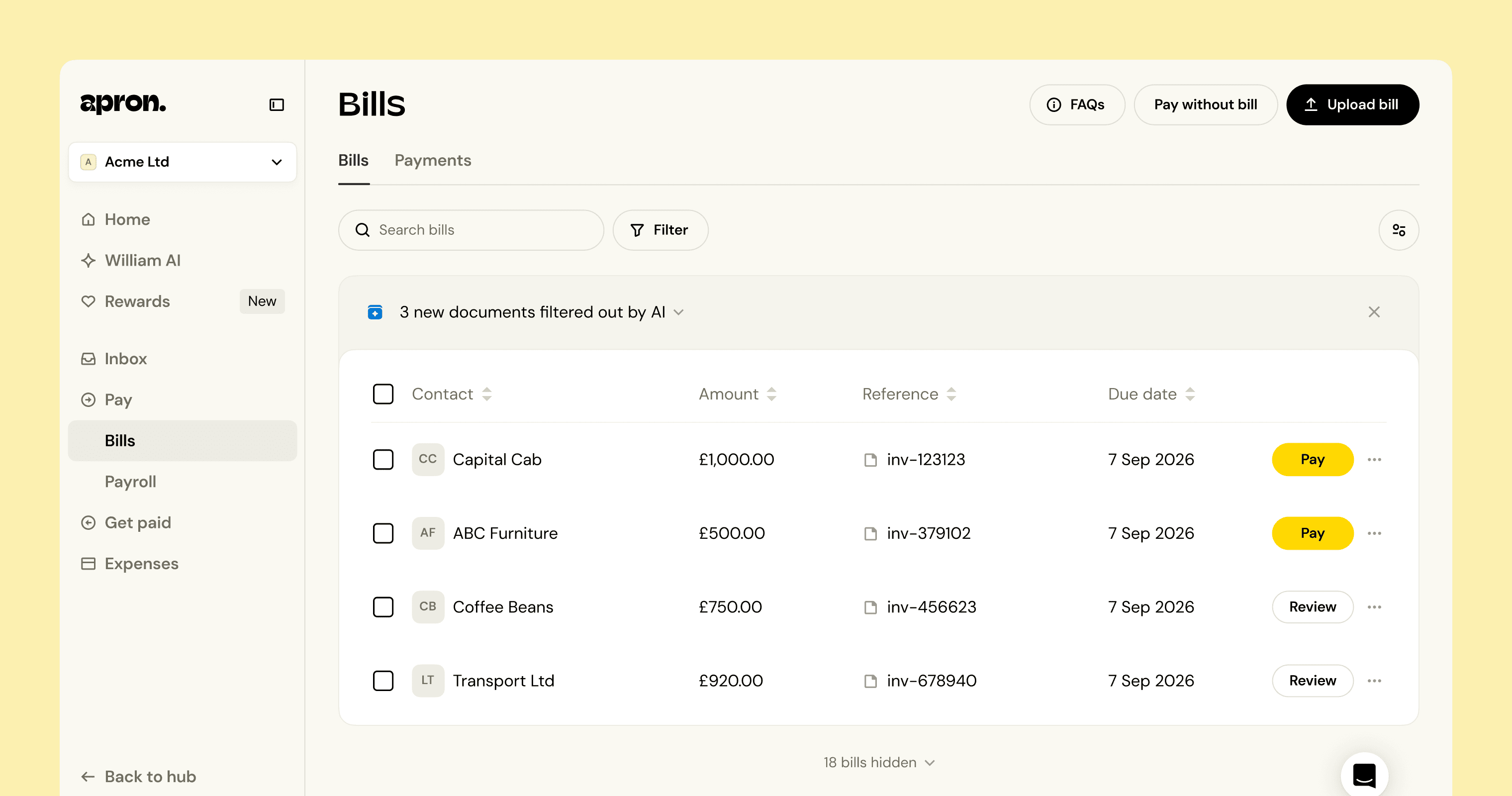
Task: Dismiss the AI filtered documents banner
Action: [1374, 312]
